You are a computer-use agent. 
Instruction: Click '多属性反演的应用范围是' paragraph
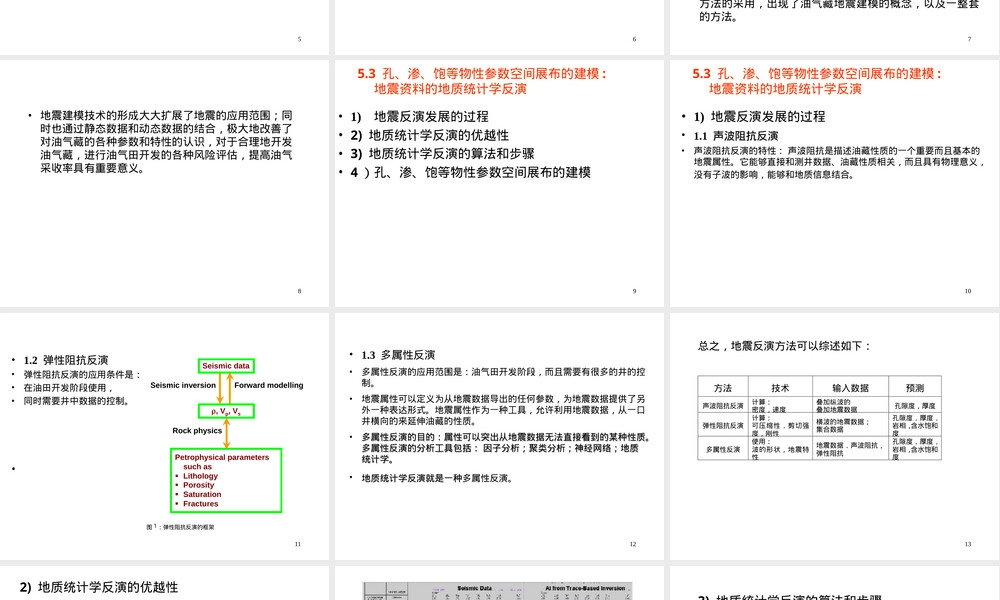click(503, 377)
